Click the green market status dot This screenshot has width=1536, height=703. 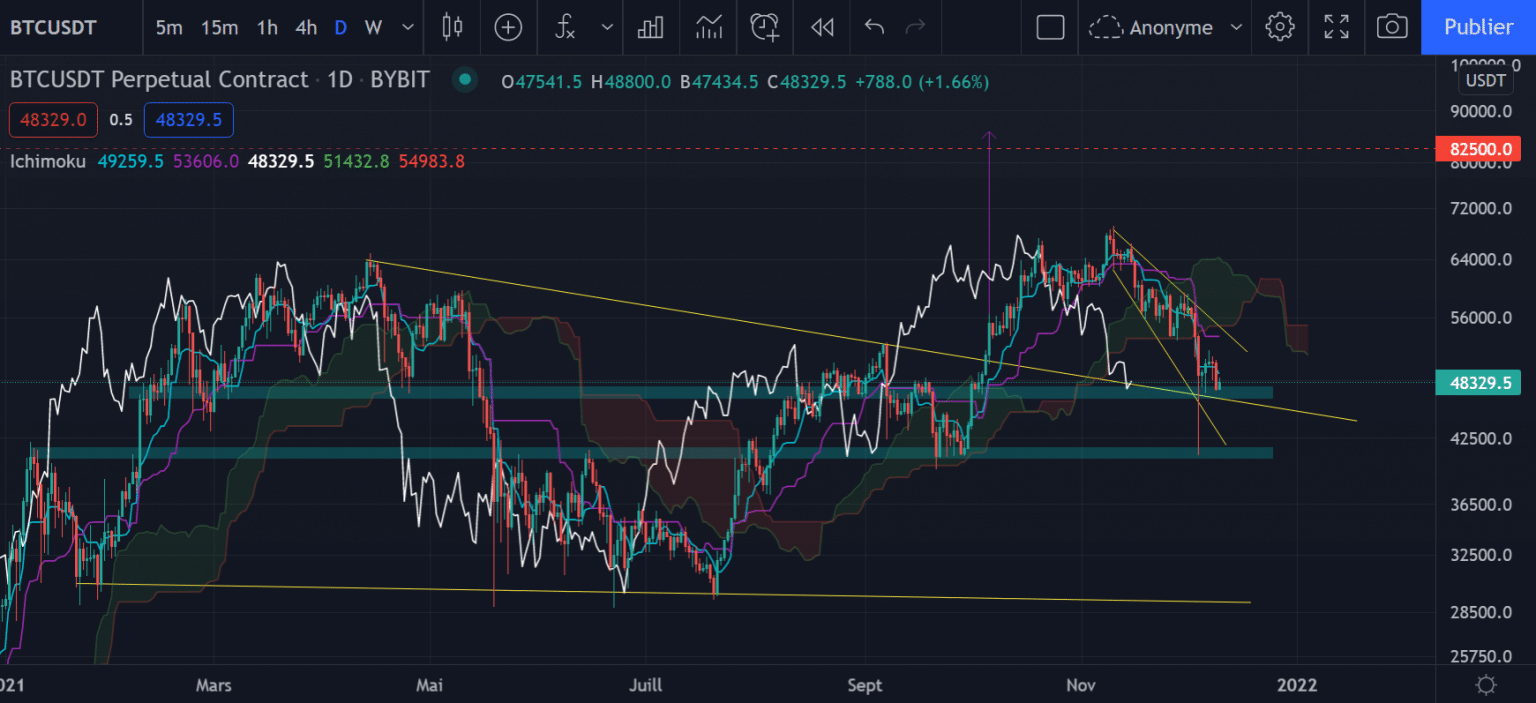click(x=464, y=80)
